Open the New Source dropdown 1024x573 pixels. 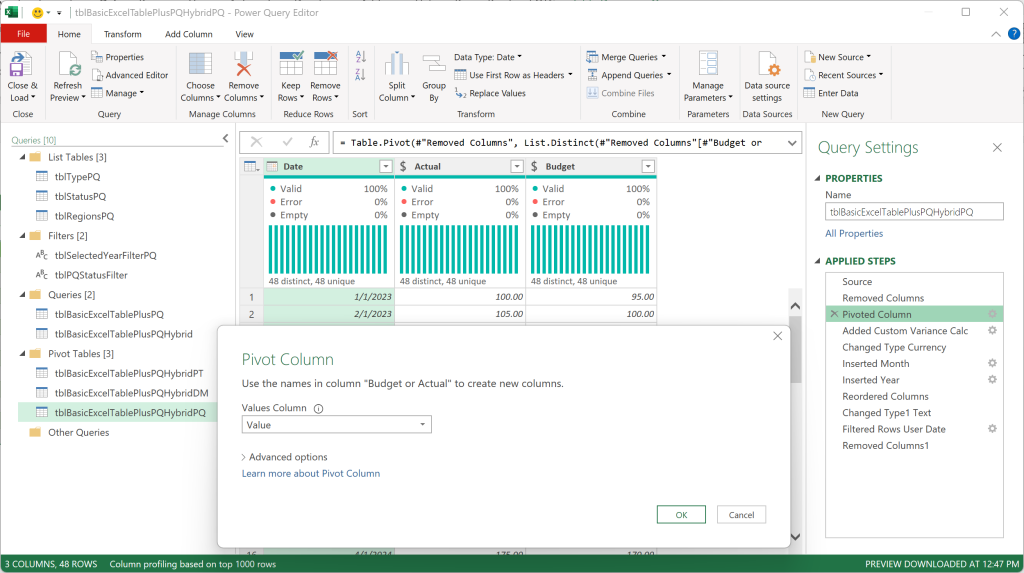(x=837, y=57)
